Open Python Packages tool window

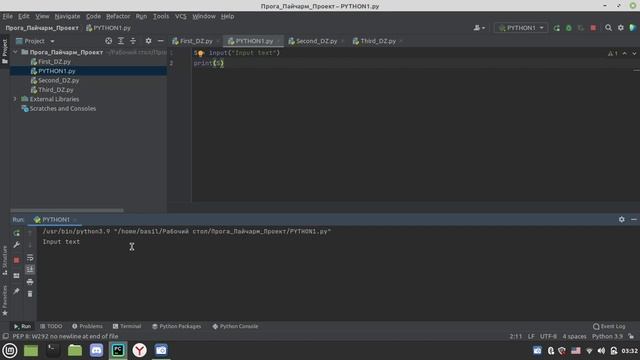point(176,327)
